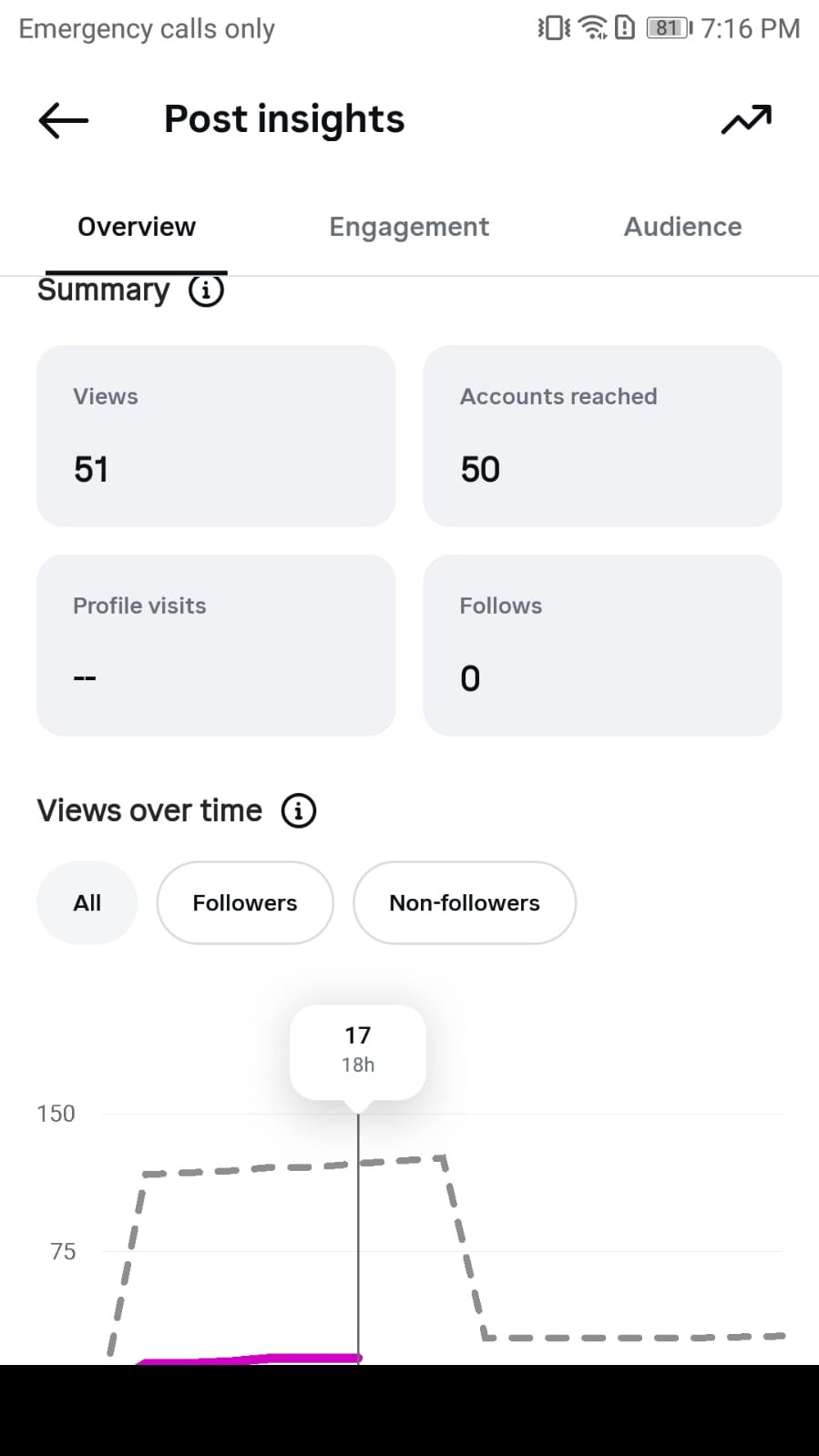Tap info icon next to Views over time
This screenshot has width=819, height=1456.
pyautogui.click(x=299, y=810)
